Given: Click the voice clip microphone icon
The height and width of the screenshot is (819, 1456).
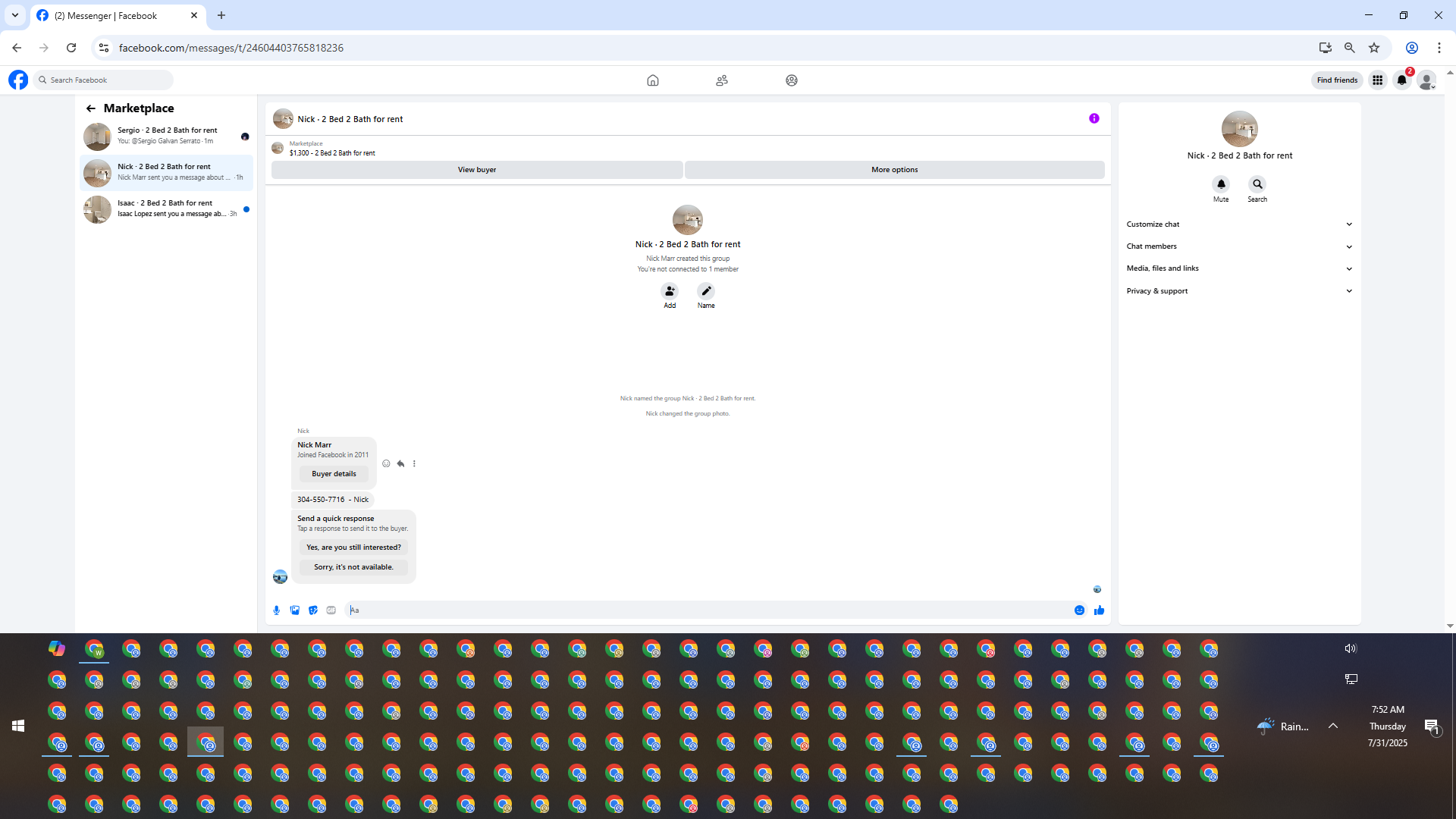Looking at the screenshot, I should (x=277, y=610).
